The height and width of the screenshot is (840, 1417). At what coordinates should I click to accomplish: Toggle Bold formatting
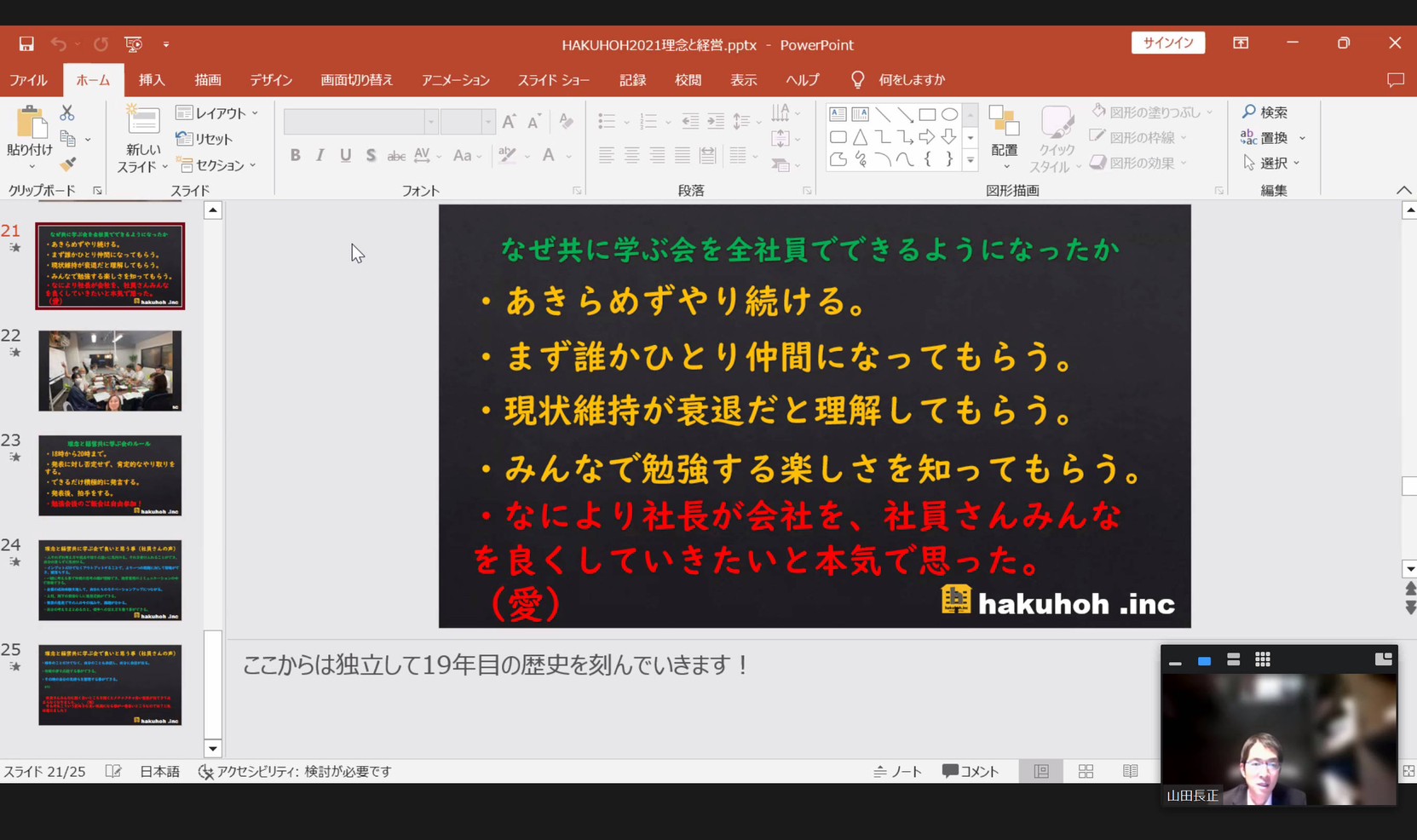[x=295, y=155]
